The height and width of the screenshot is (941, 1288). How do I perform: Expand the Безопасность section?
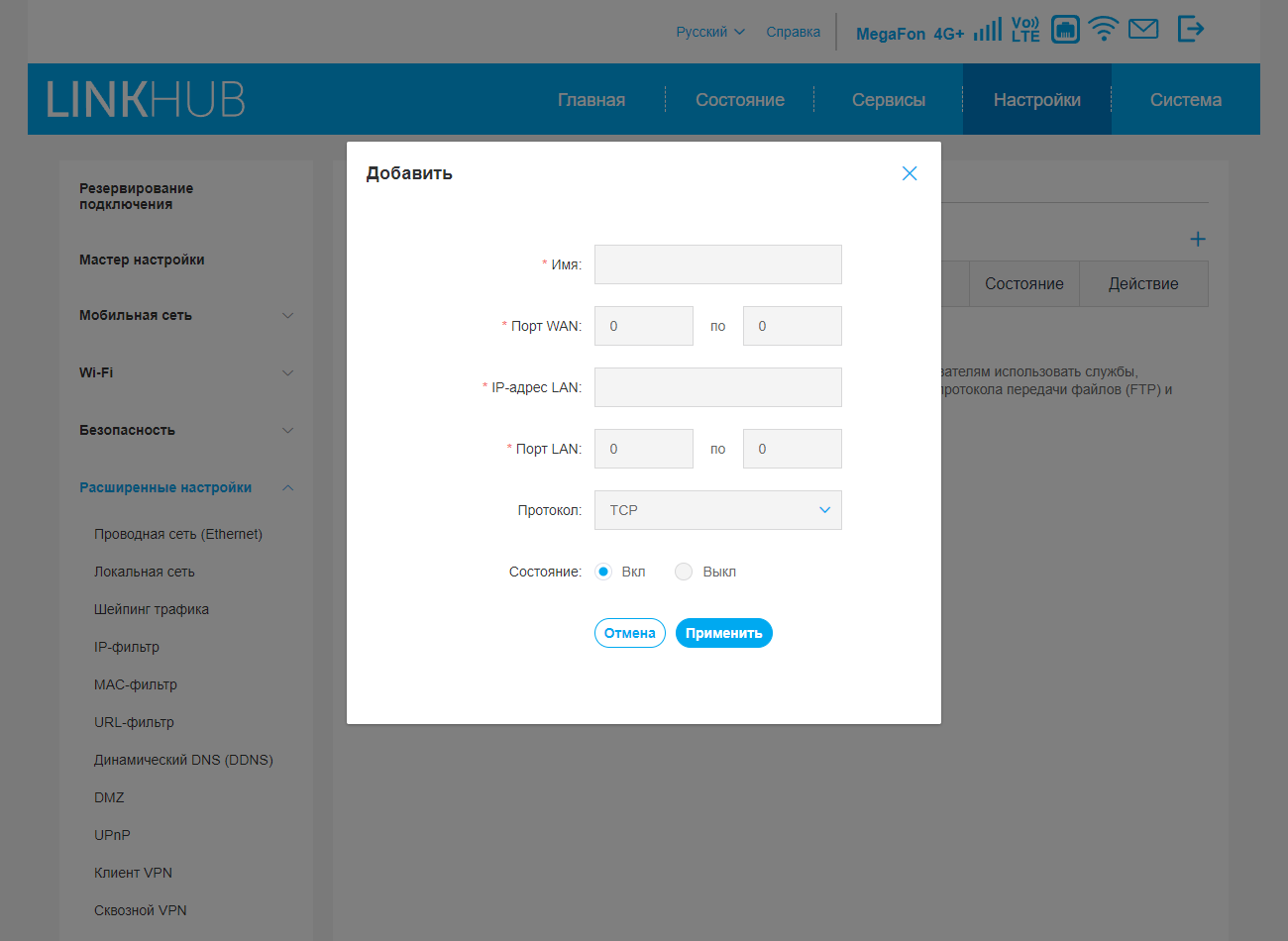(x=186, y=430)
